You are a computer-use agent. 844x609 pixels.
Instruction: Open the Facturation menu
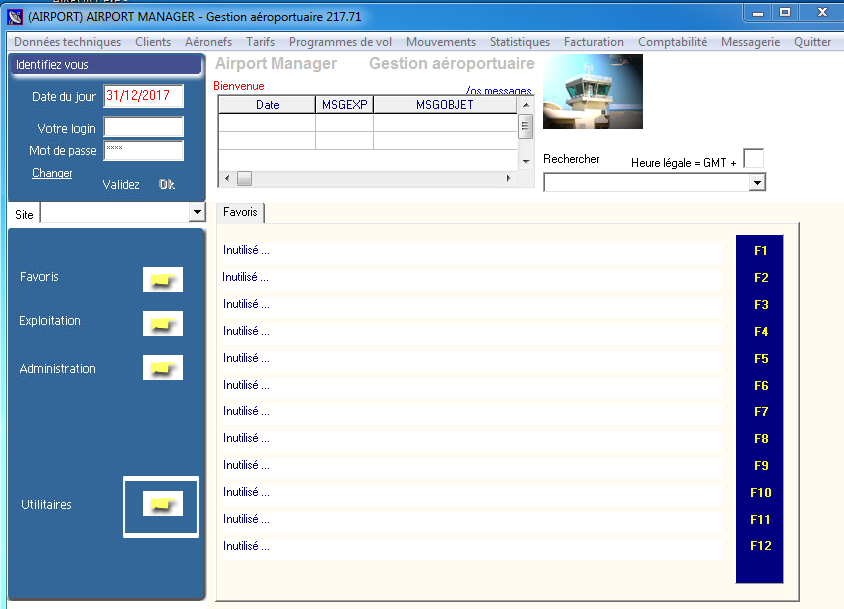[593, 42]
